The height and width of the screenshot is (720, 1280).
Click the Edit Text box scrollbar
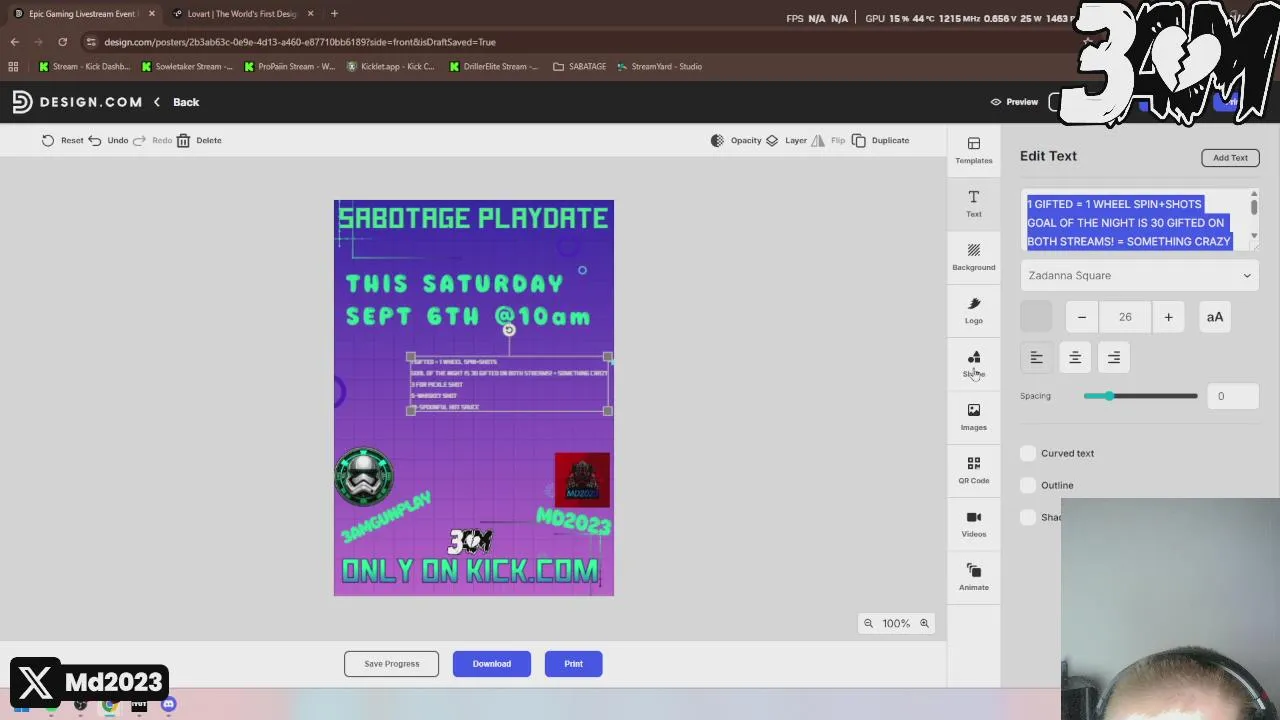coord(1253,207)
